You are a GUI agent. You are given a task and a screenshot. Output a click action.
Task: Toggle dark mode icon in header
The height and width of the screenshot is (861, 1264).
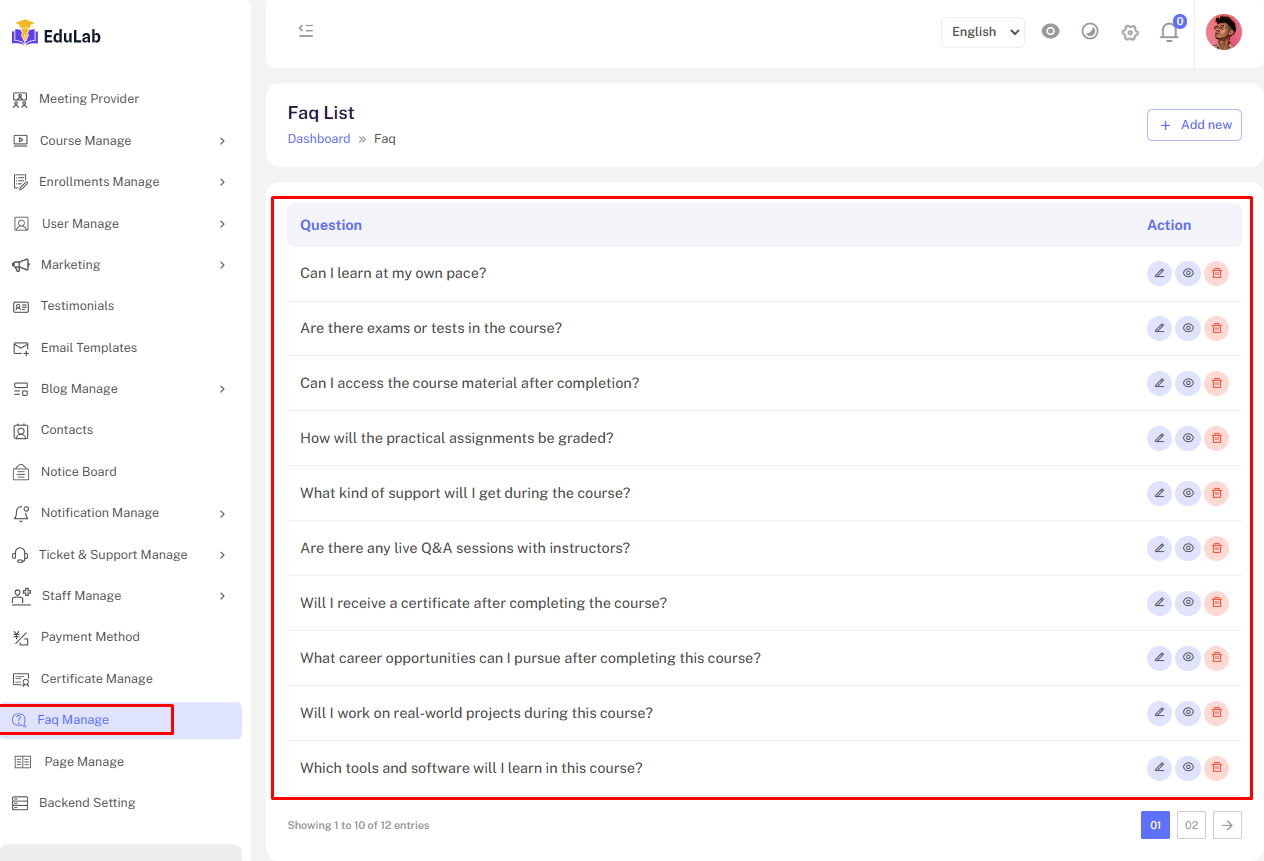1090,32
